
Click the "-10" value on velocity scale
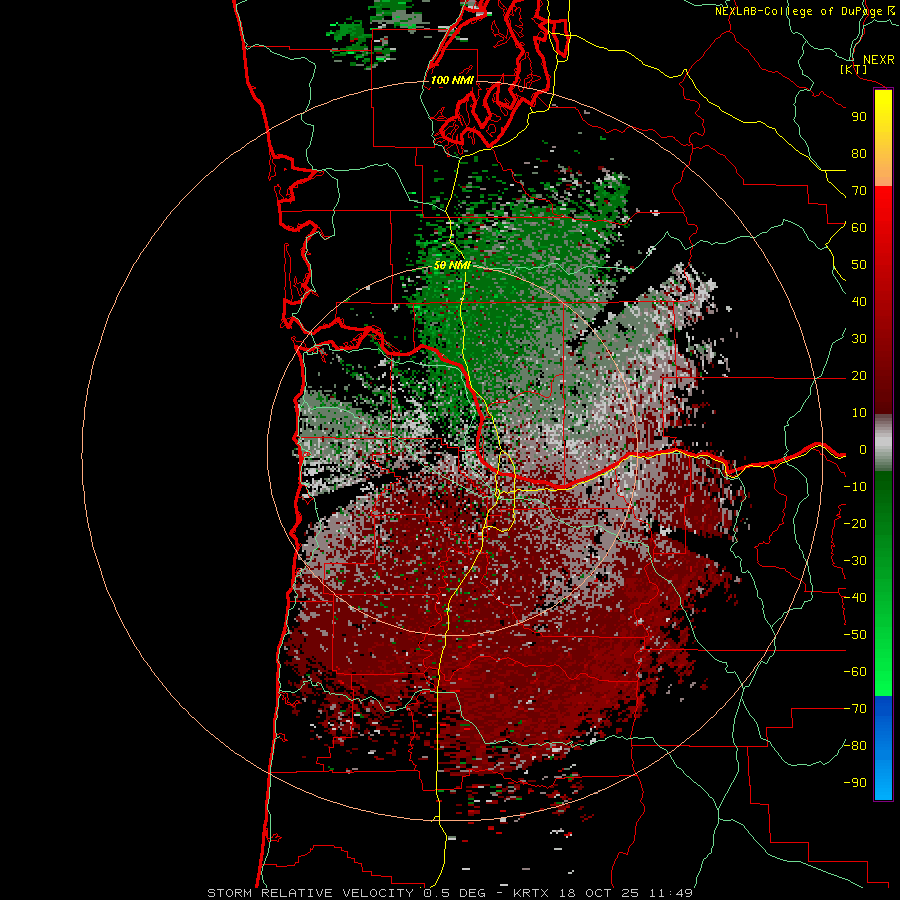click(855, 487)
